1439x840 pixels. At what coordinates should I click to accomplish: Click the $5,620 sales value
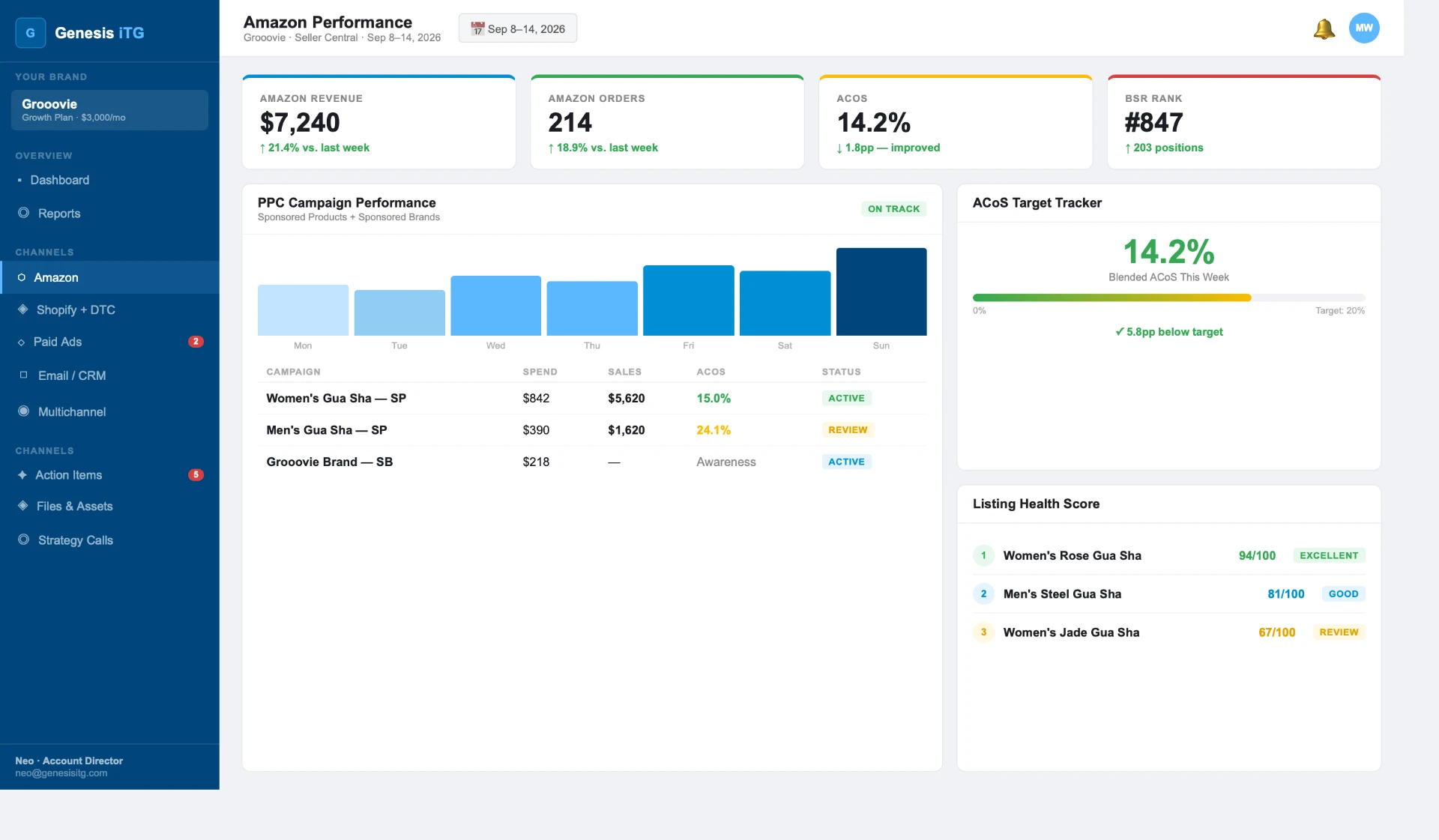point(627,398)
